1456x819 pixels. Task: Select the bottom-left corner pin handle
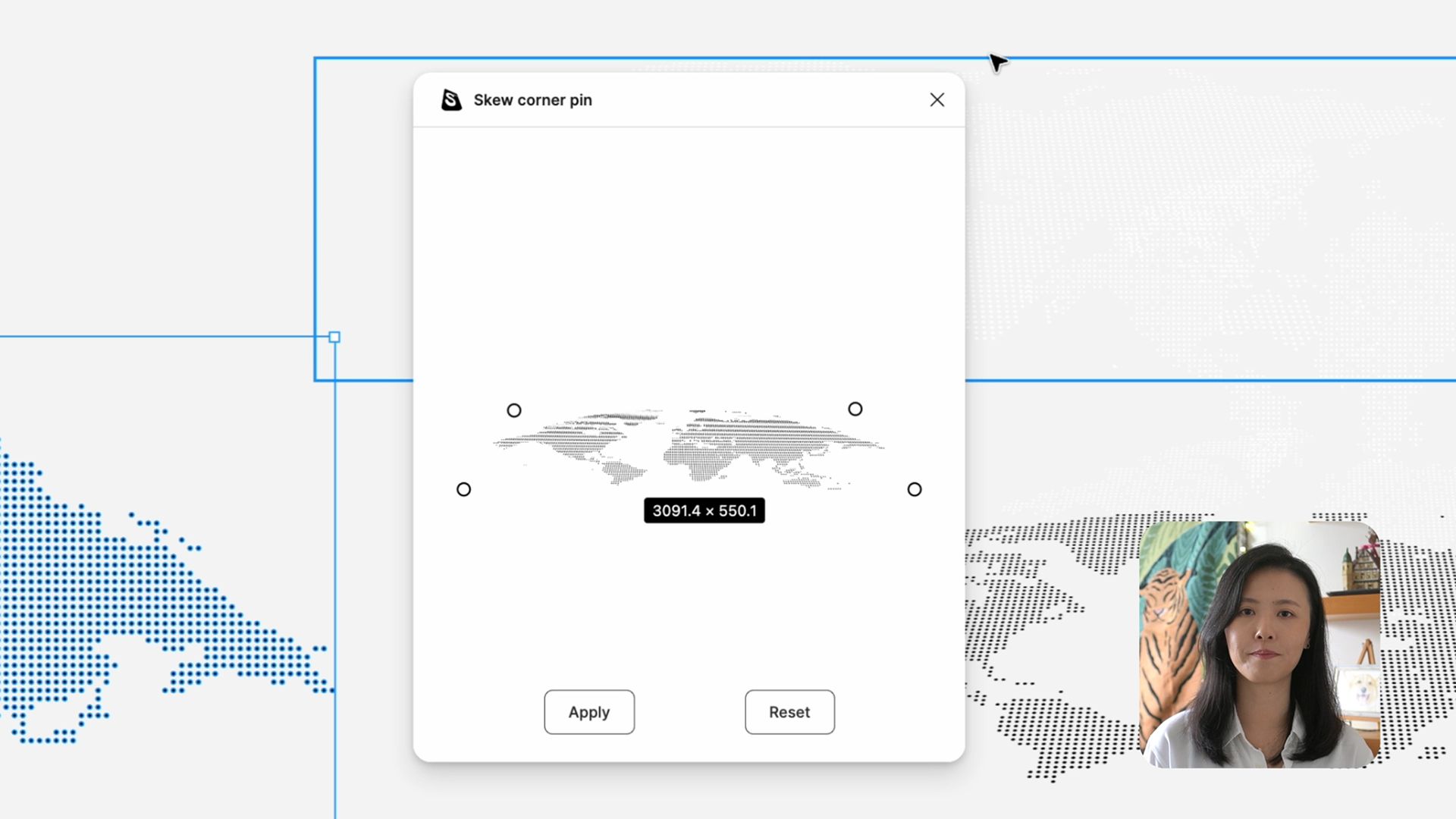464,490
